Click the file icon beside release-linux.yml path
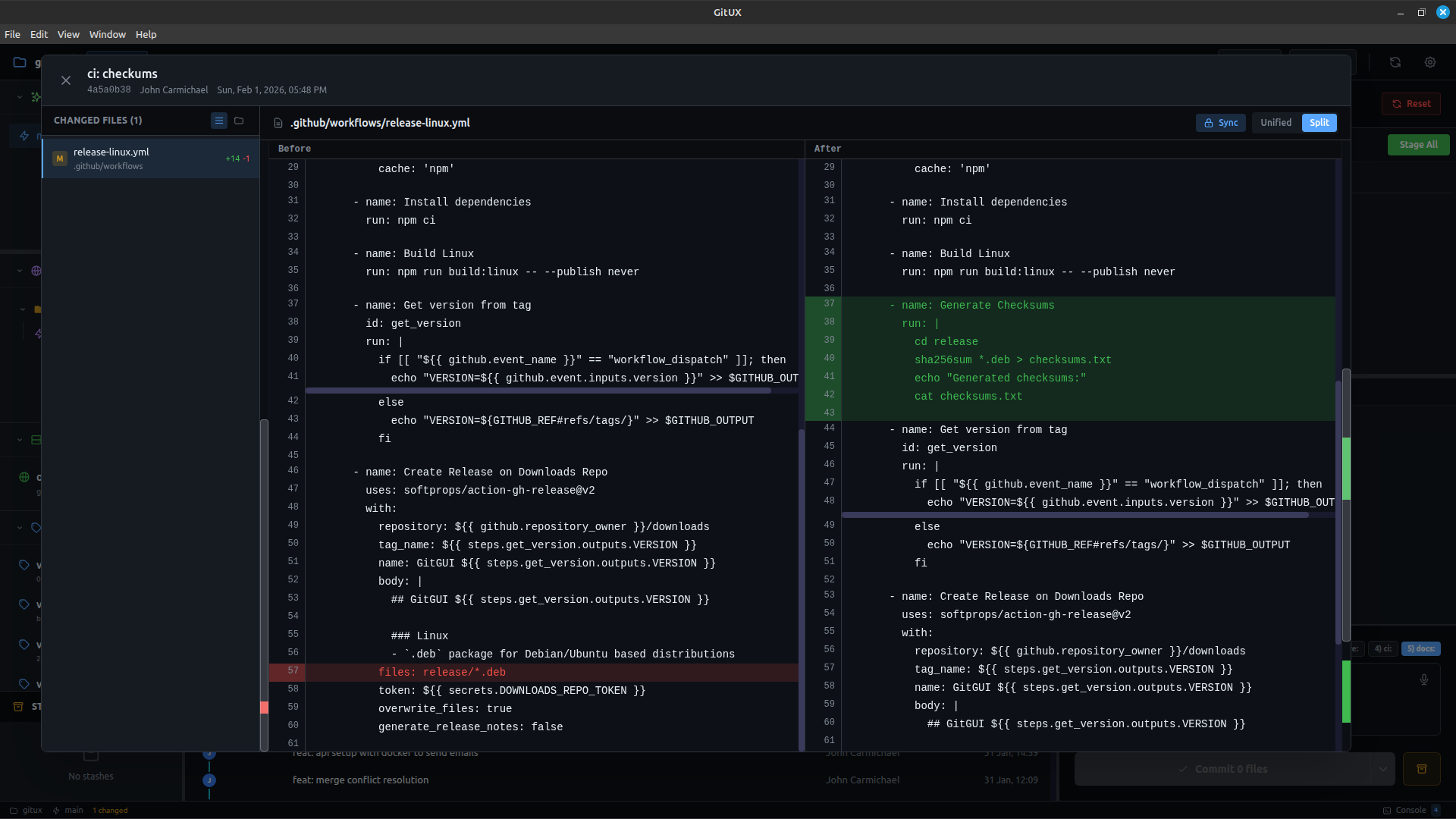 click(x=278, y=123)
